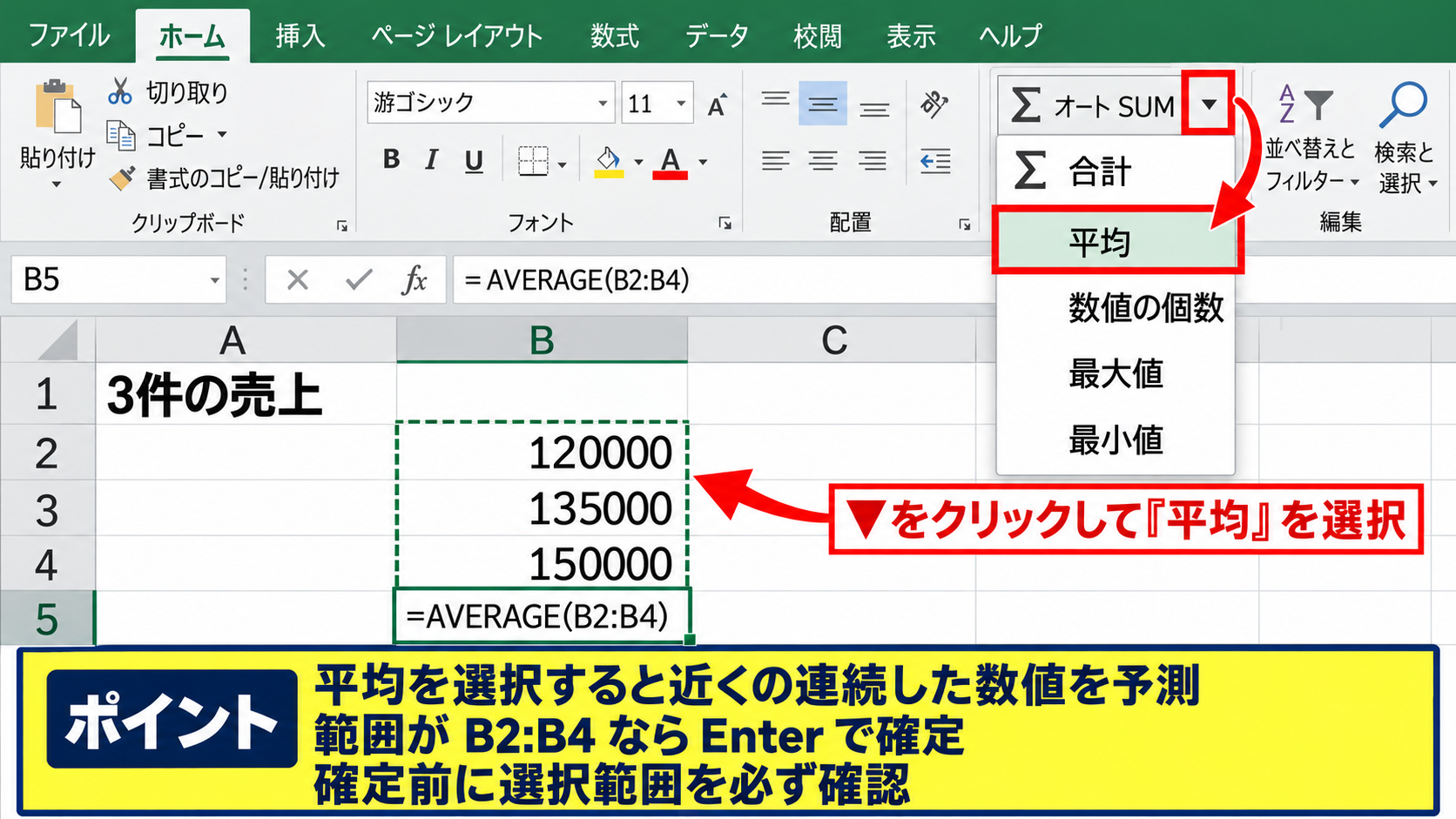Viewport: 1456px width, 819px height.
Task: Click the decrease indent icon
Action: [x=935, y=161]
